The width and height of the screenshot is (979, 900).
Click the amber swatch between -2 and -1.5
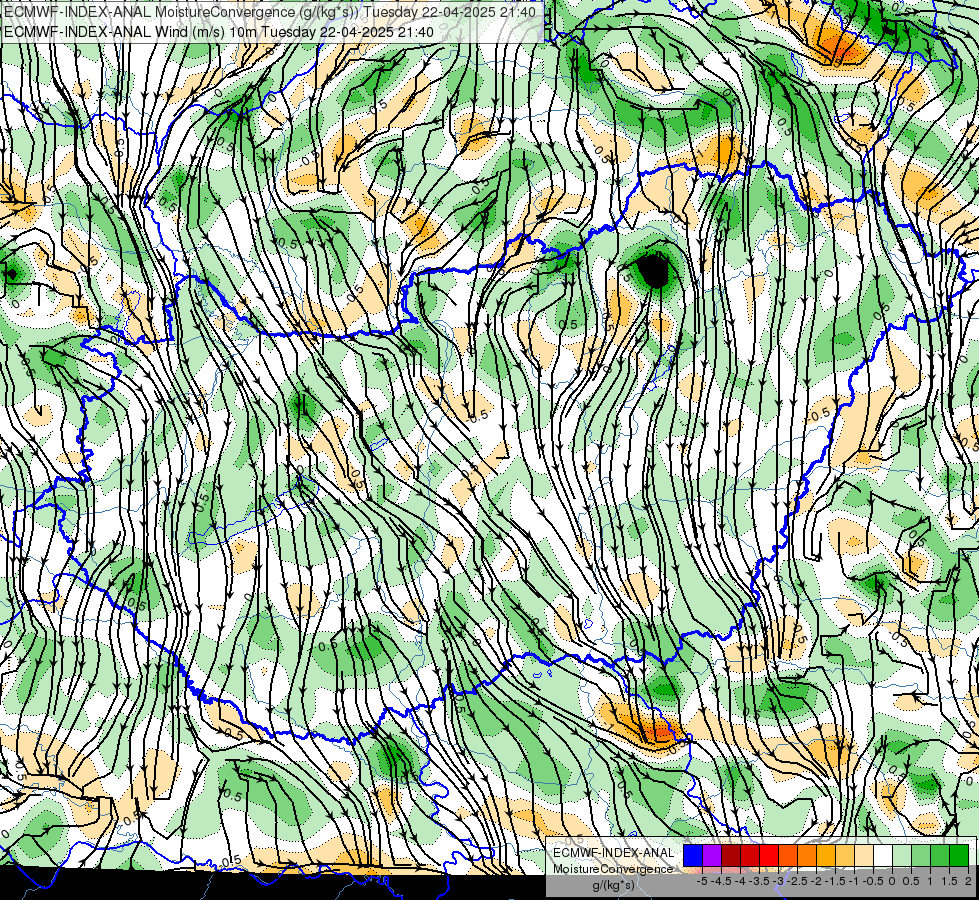[x=826, y=855]
